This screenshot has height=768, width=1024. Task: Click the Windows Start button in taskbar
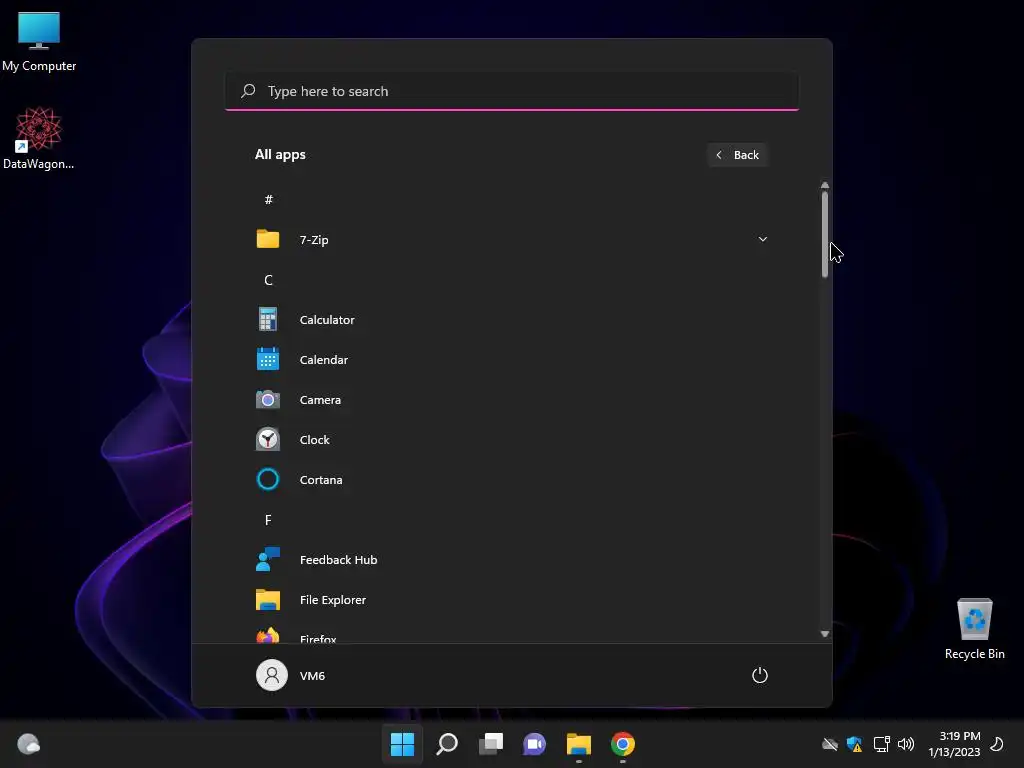pos(402,744)
